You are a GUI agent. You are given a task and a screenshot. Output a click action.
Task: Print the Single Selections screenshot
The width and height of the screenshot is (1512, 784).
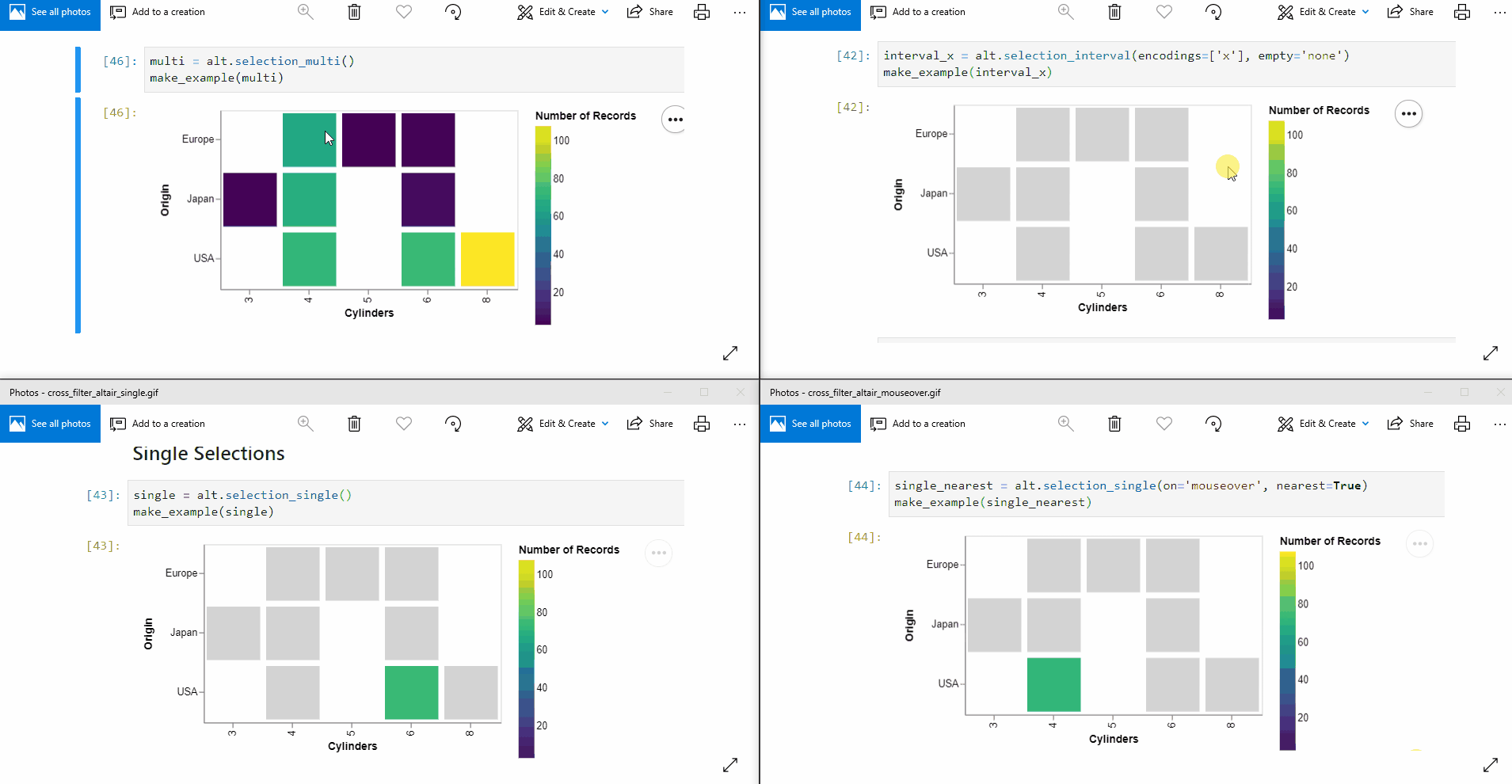click(x=702, y=423)
